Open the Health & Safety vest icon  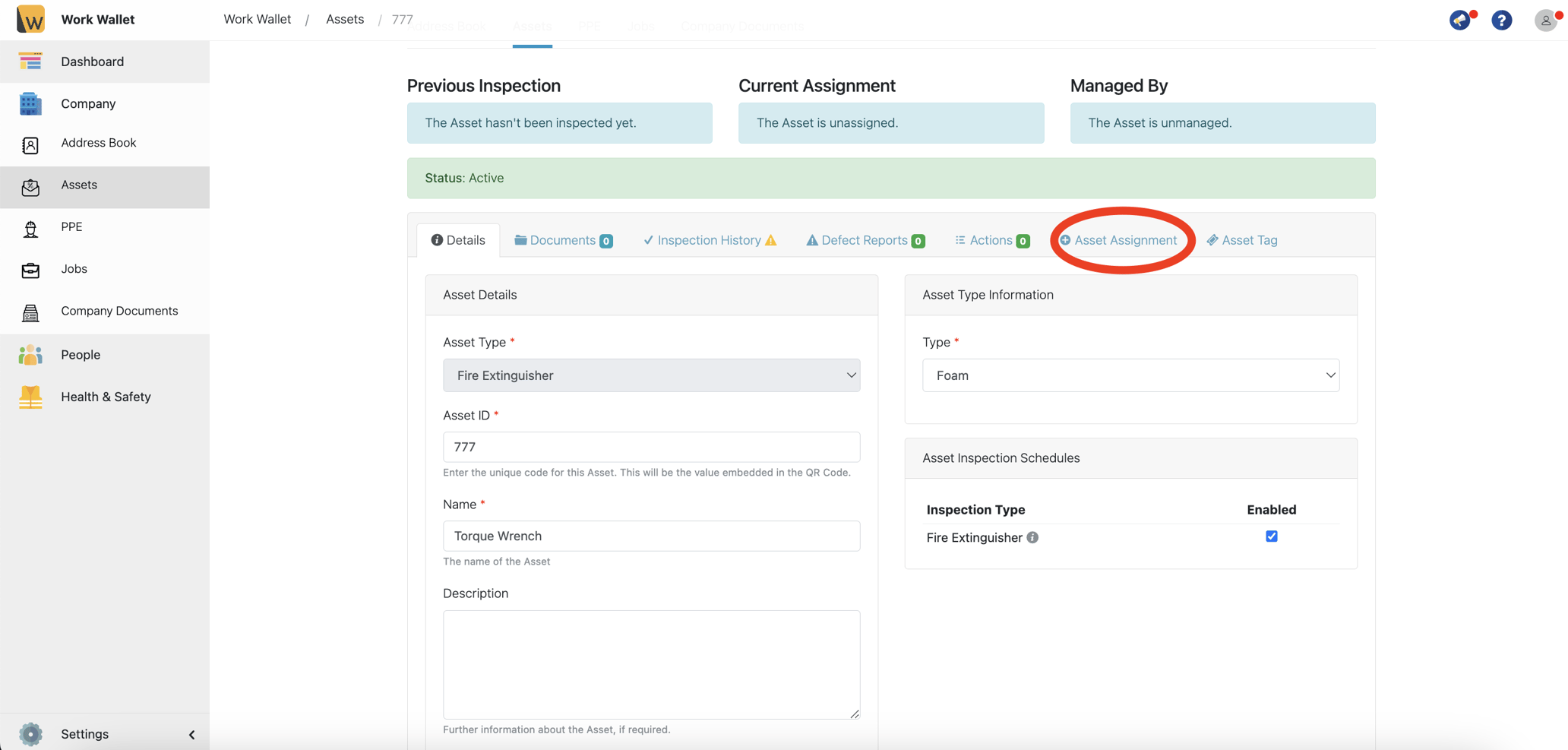(x=30, y=397)
